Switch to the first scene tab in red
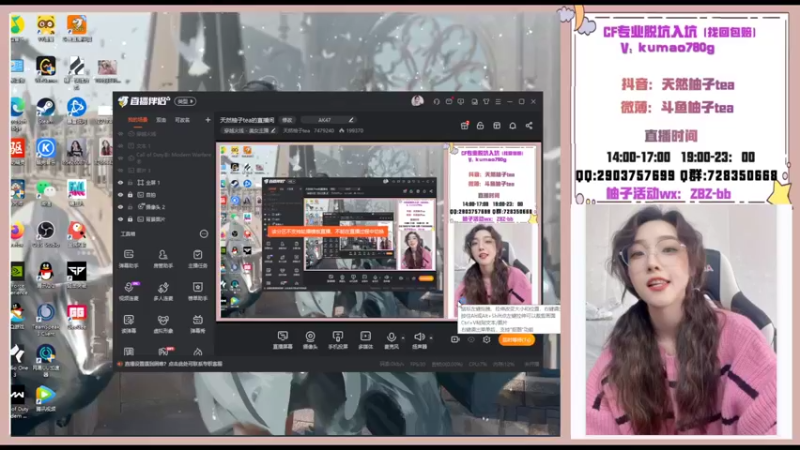800x450 pixels. [138, 120]
